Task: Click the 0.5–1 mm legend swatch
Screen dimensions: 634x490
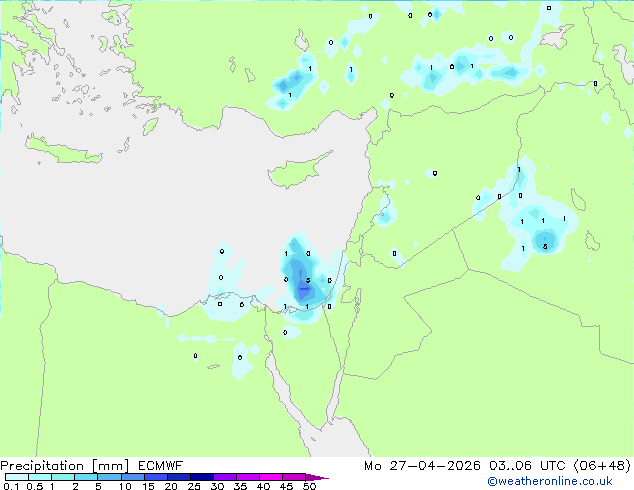Action: point(40,477)
